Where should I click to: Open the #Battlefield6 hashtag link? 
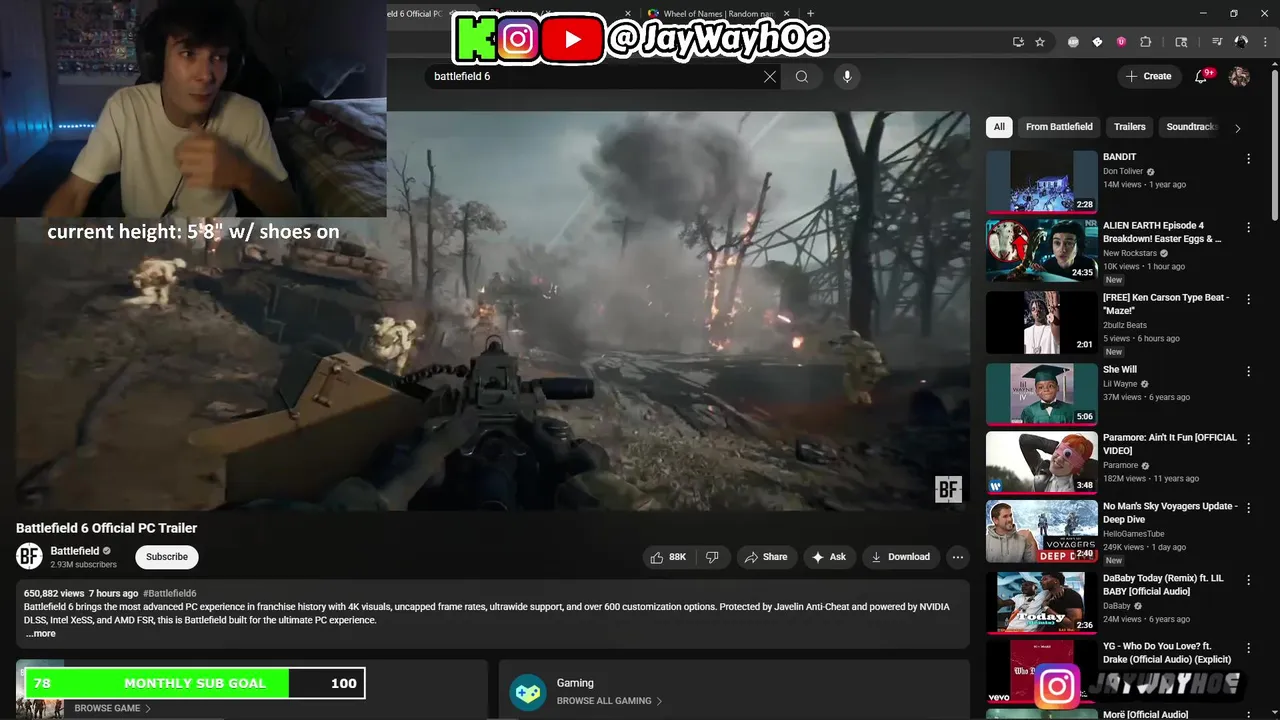(170, 594)
